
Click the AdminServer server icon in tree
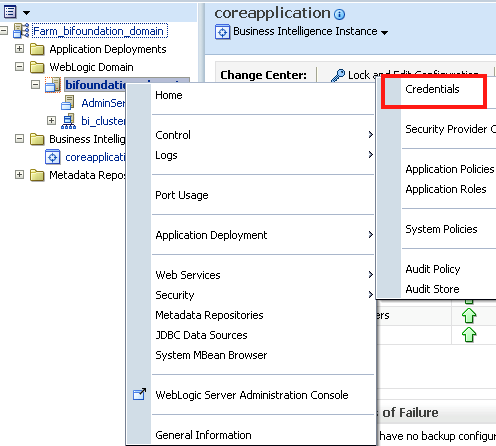coord(68,103)
